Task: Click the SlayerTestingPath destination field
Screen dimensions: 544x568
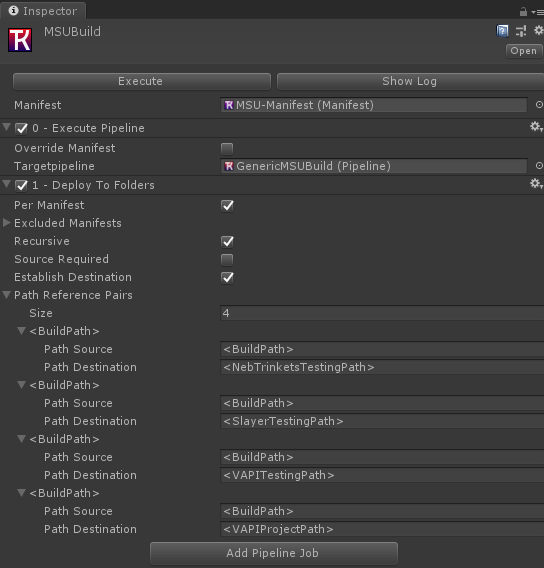Action: (x=382, y=421)
